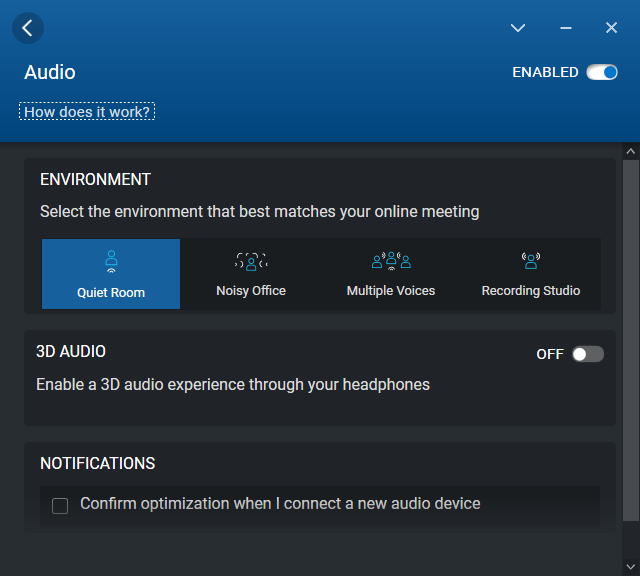Image resolution: width=640 pixels, height=576 pixels.
Task: Click the vertical scrollbar thumb
Action: point(630,340)
